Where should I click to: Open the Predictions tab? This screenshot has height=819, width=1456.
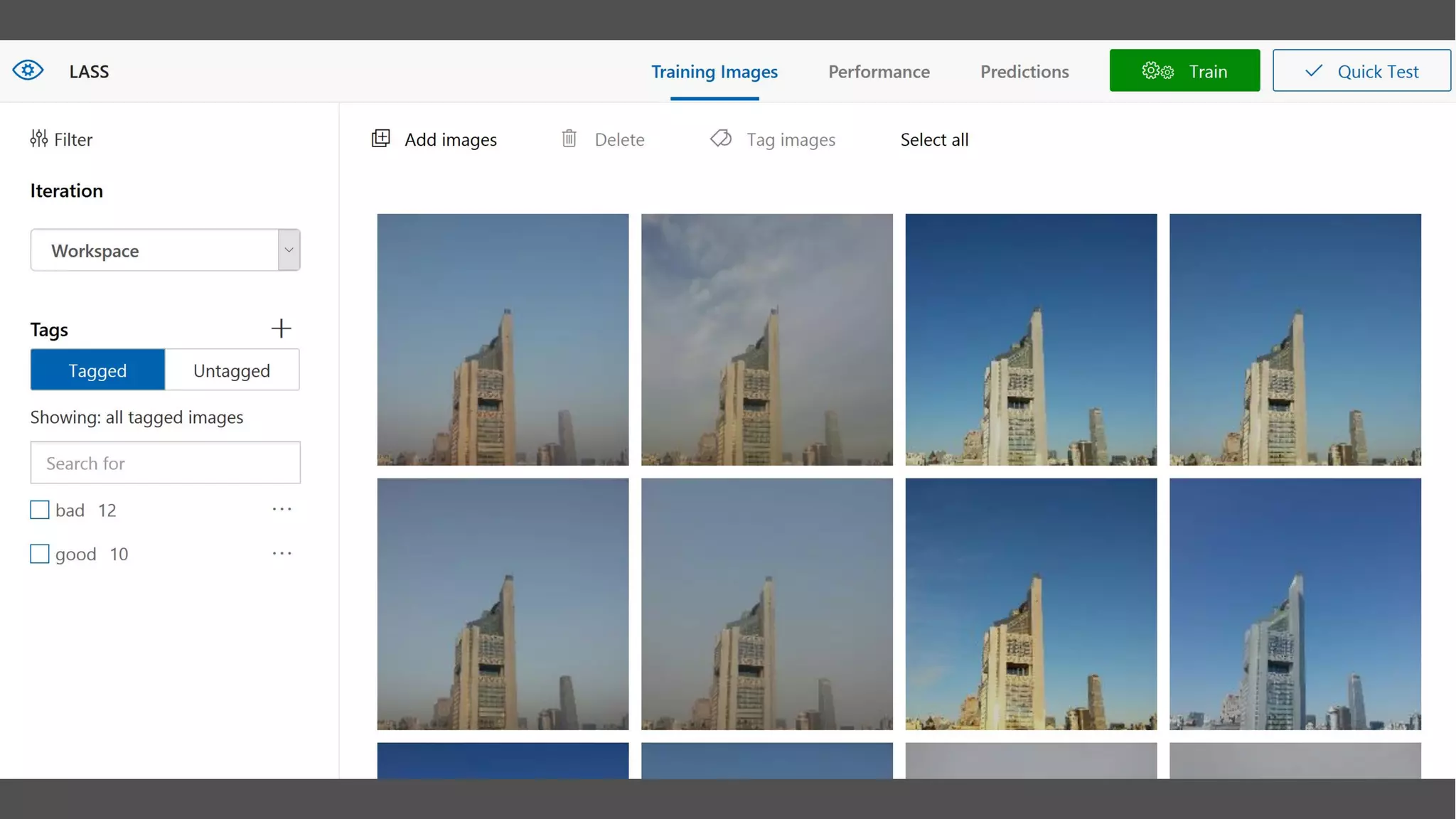tap(1024, 71)
